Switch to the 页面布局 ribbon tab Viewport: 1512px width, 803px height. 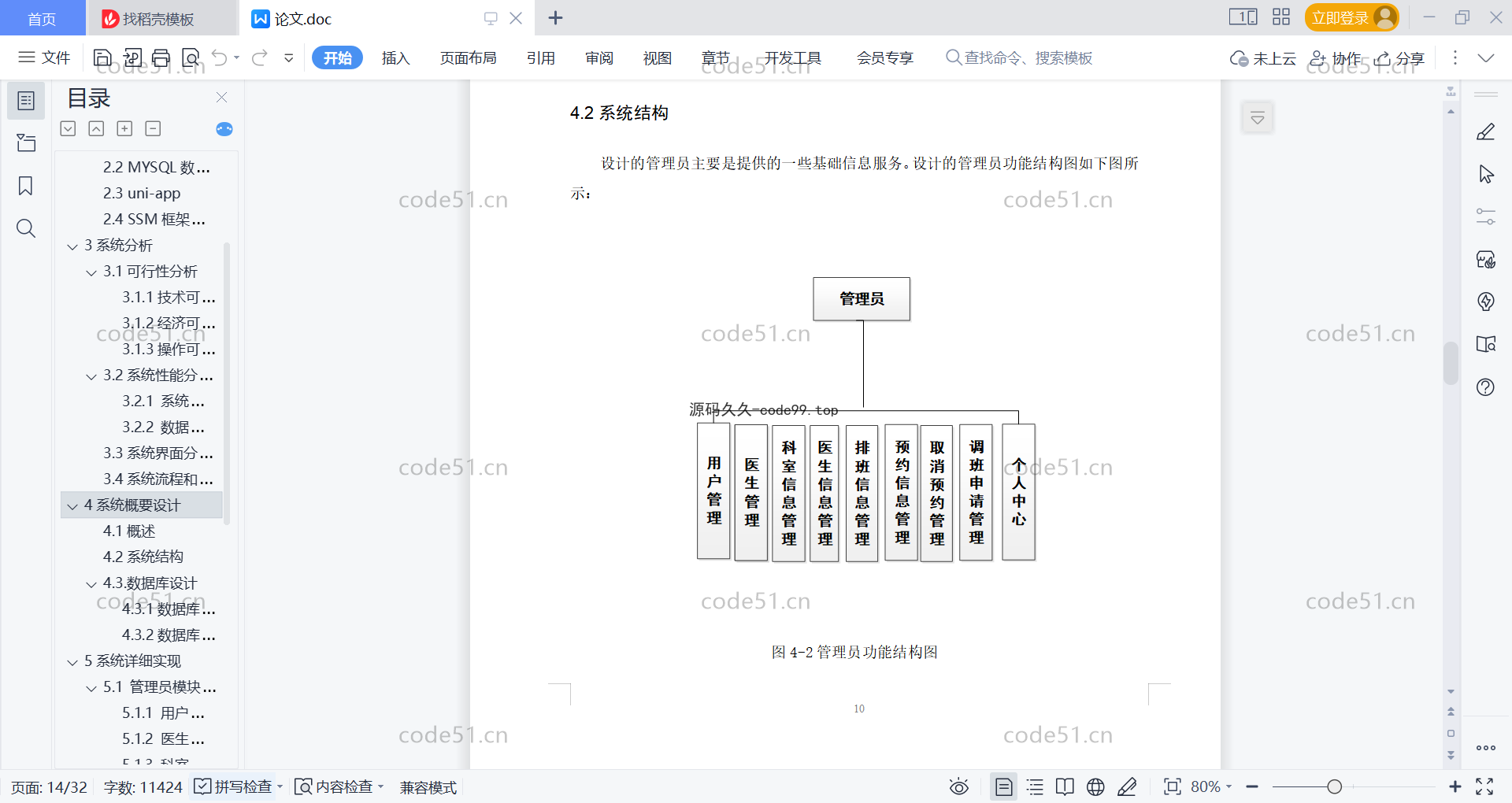point(468,57)
